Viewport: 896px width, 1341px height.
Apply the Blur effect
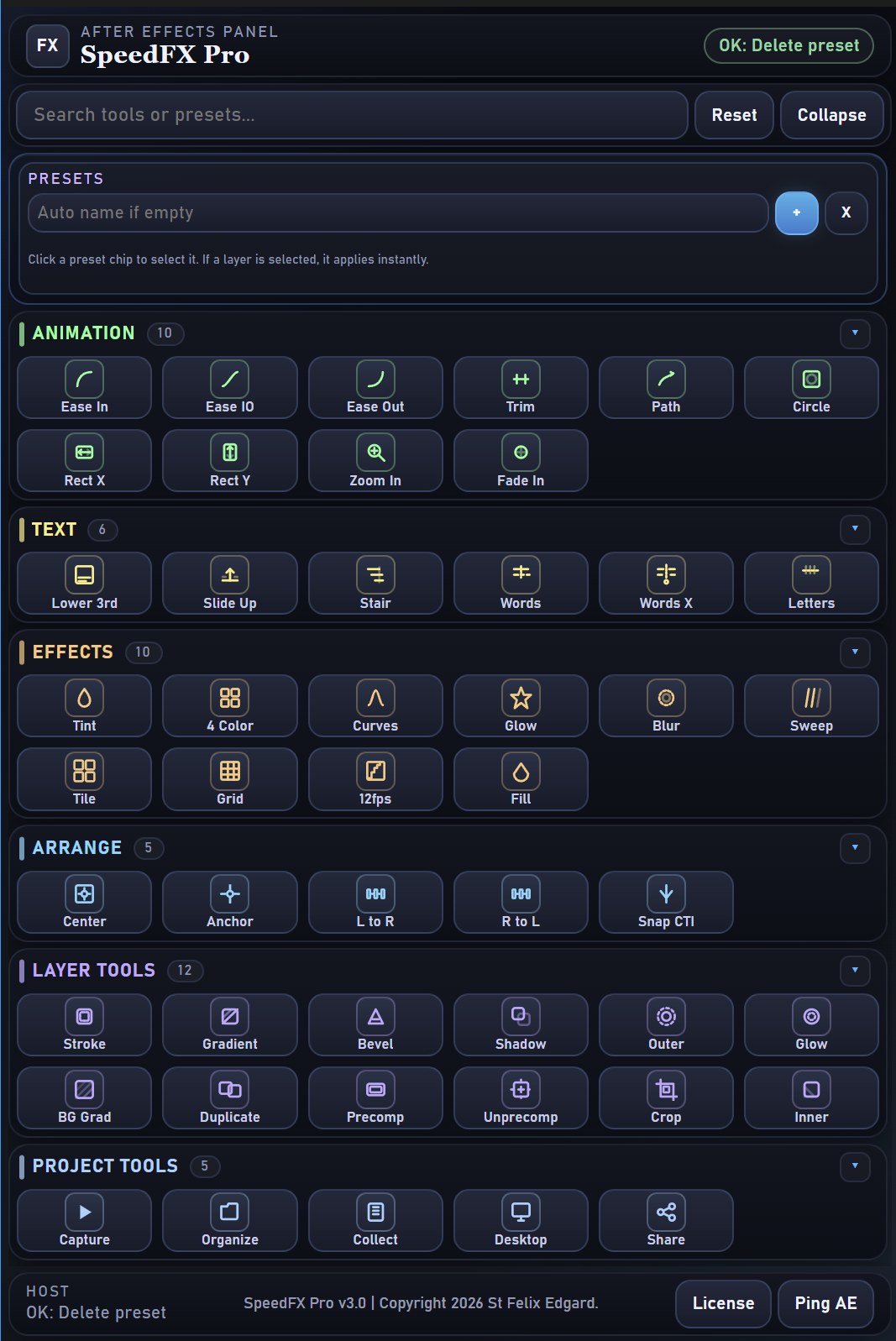[x=666, y=705]
